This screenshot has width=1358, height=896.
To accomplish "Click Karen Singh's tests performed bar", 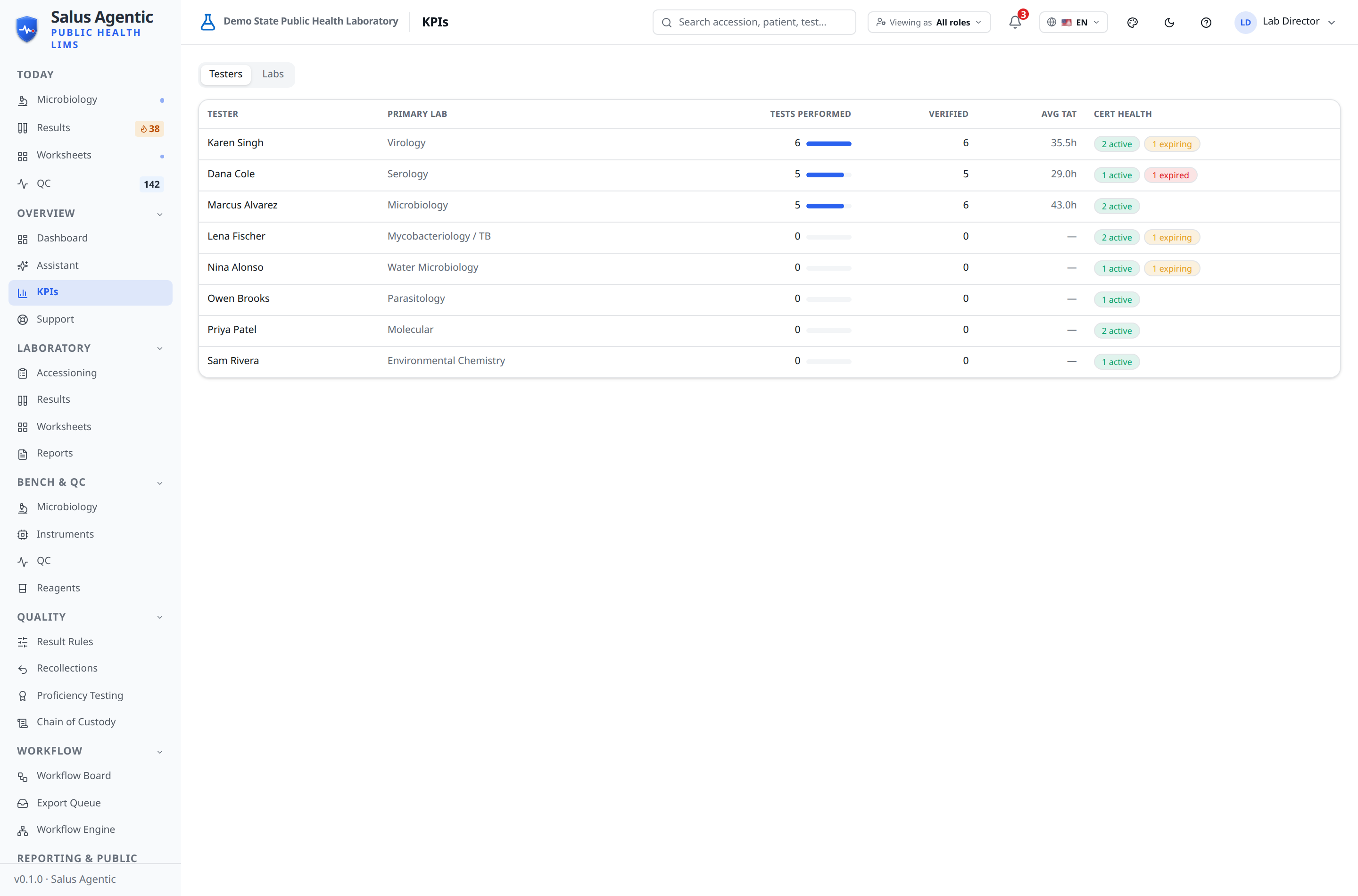I will click(x=828, y=143).
